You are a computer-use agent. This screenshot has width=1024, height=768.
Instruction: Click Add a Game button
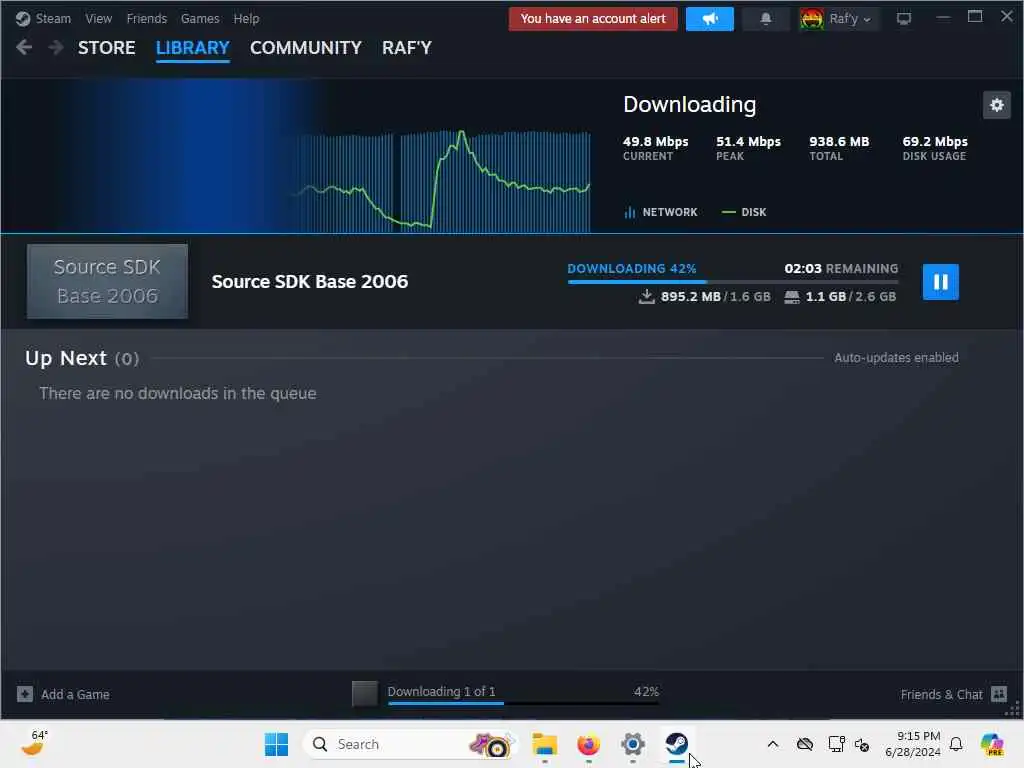[63, 694]
